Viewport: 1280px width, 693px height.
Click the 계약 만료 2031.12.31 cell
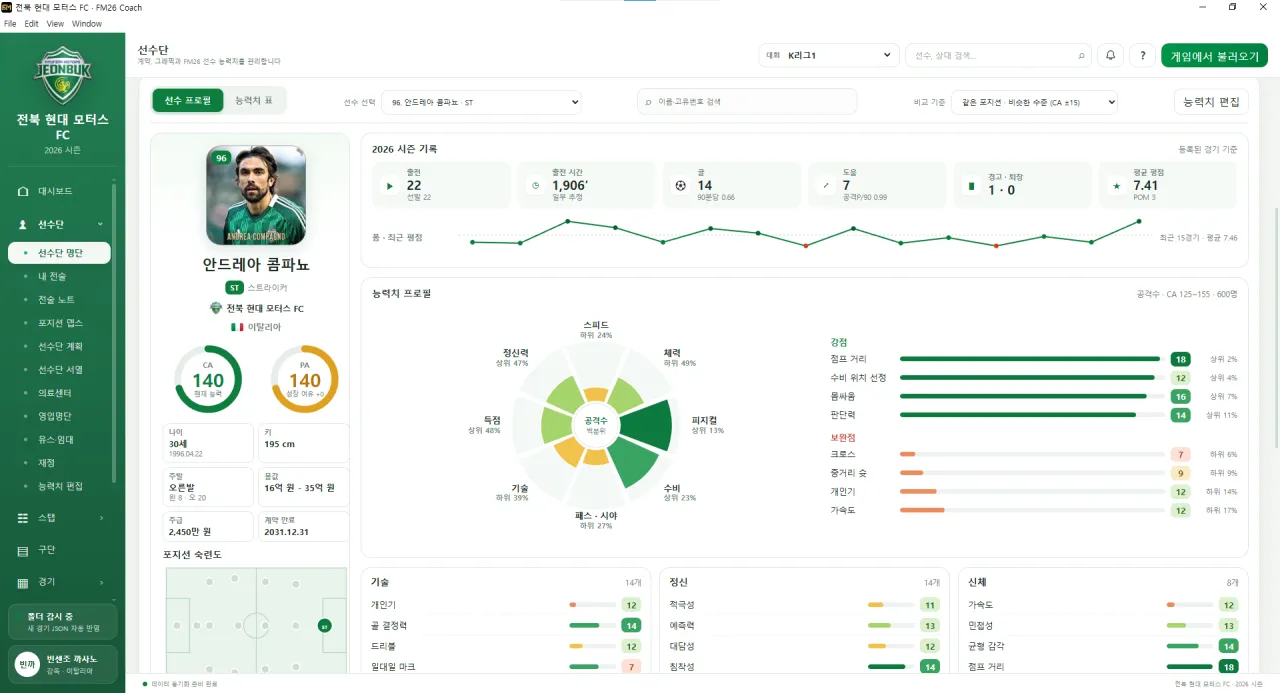point(303,526)
